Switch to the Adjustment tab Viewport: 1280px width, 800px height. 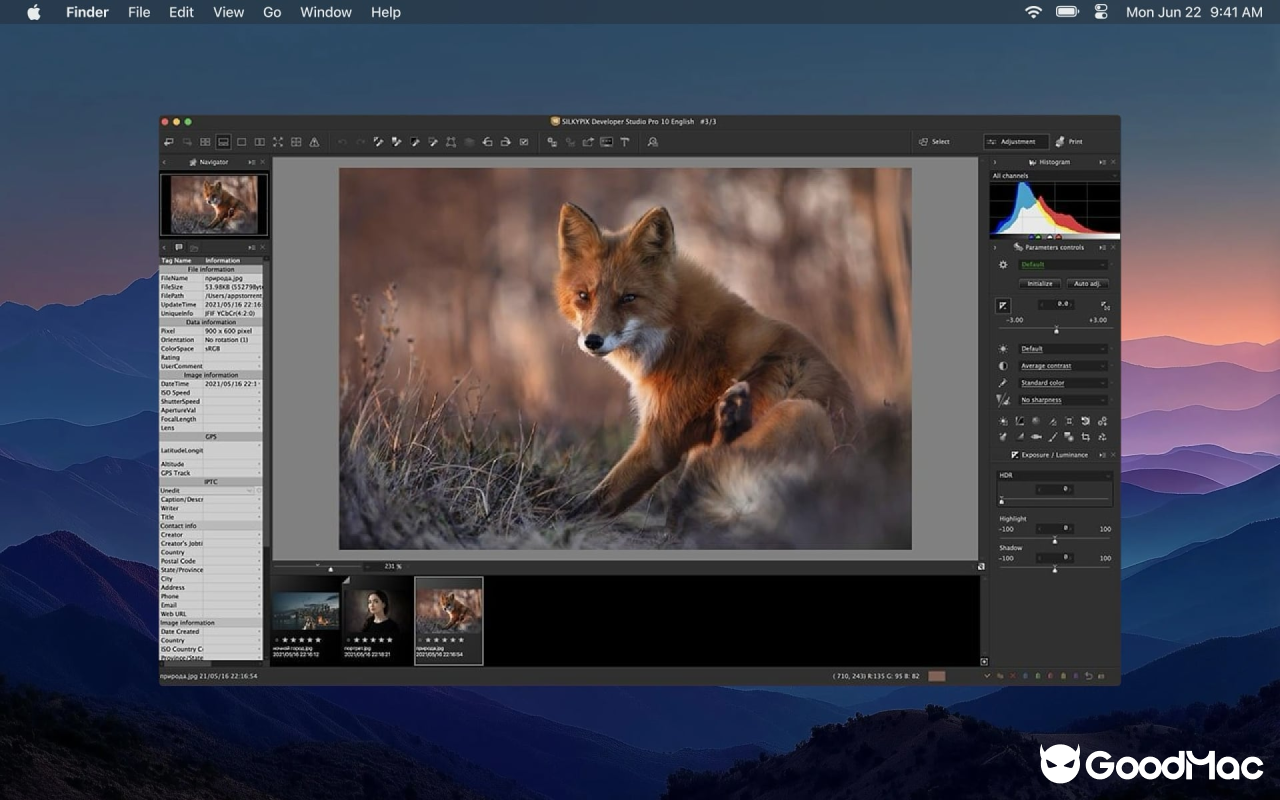click(1016, 142)
